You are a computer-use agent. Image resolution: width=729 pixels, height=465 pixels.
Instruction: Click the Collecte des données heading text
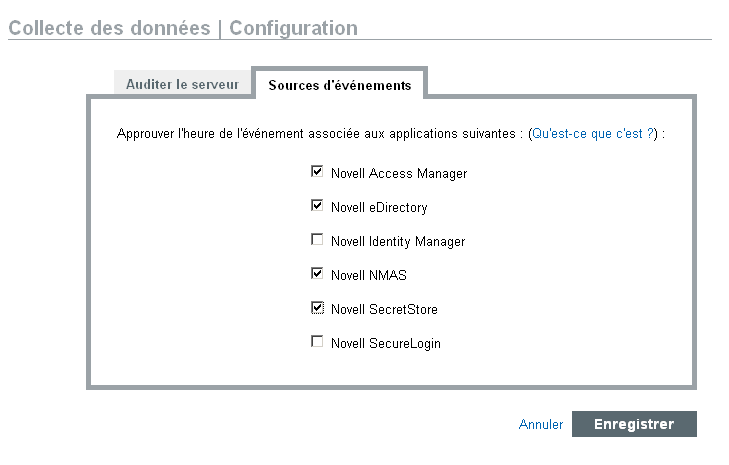click(109, 28)
